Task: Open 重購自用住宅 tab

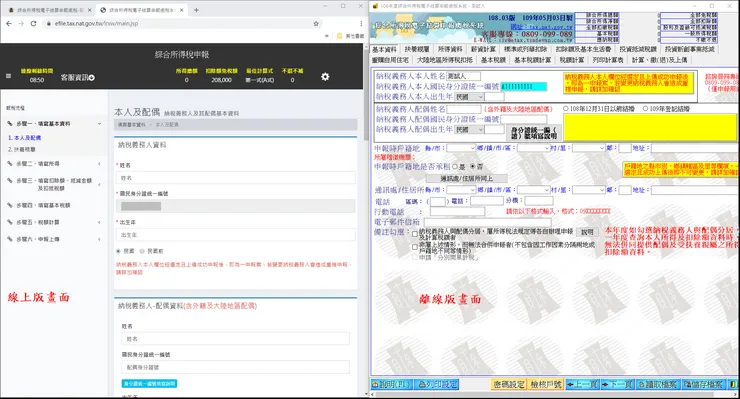Action: click(390, 60)
